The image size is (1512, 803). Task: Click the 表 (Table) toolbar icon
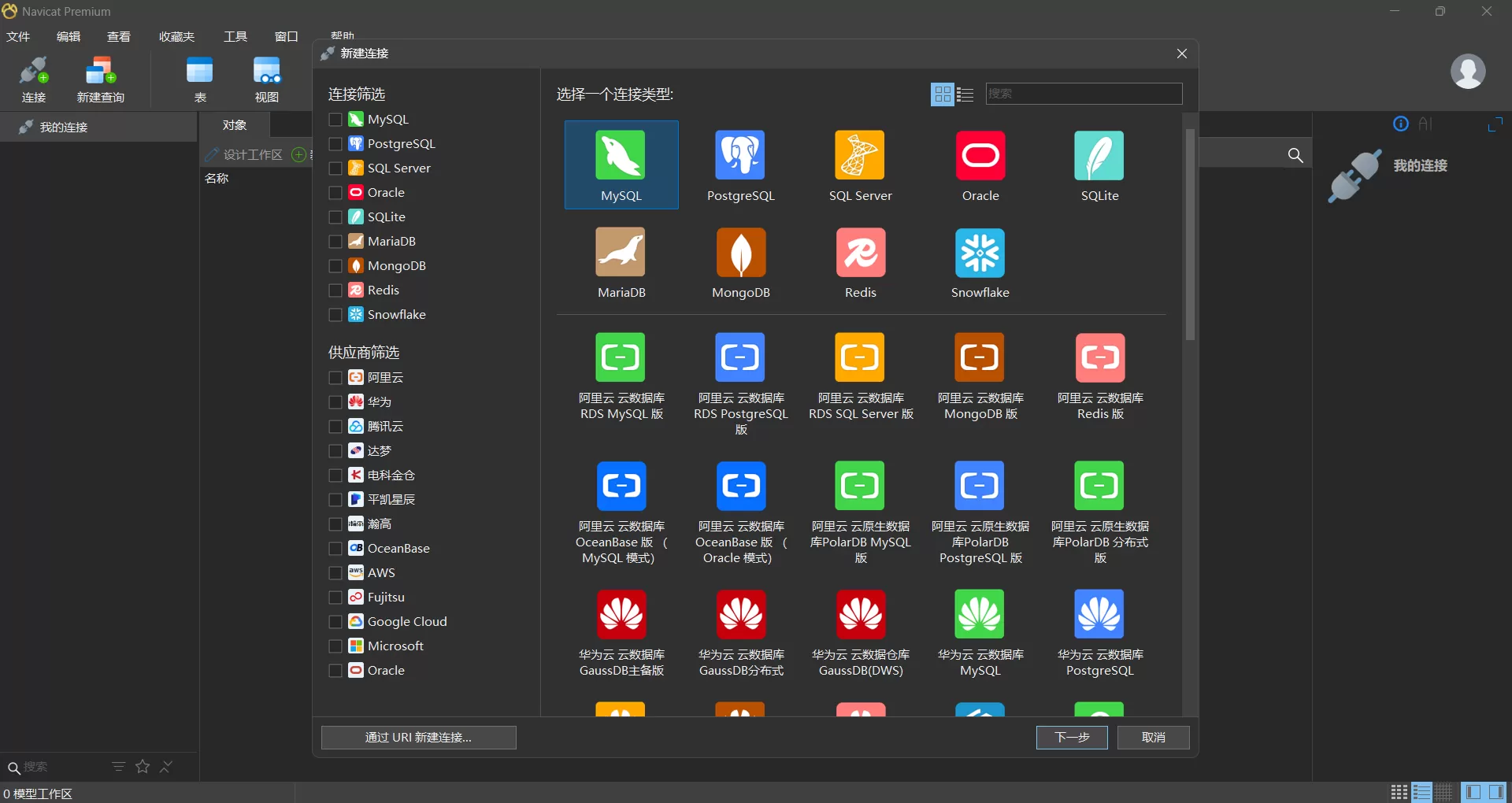pos(199,79)
